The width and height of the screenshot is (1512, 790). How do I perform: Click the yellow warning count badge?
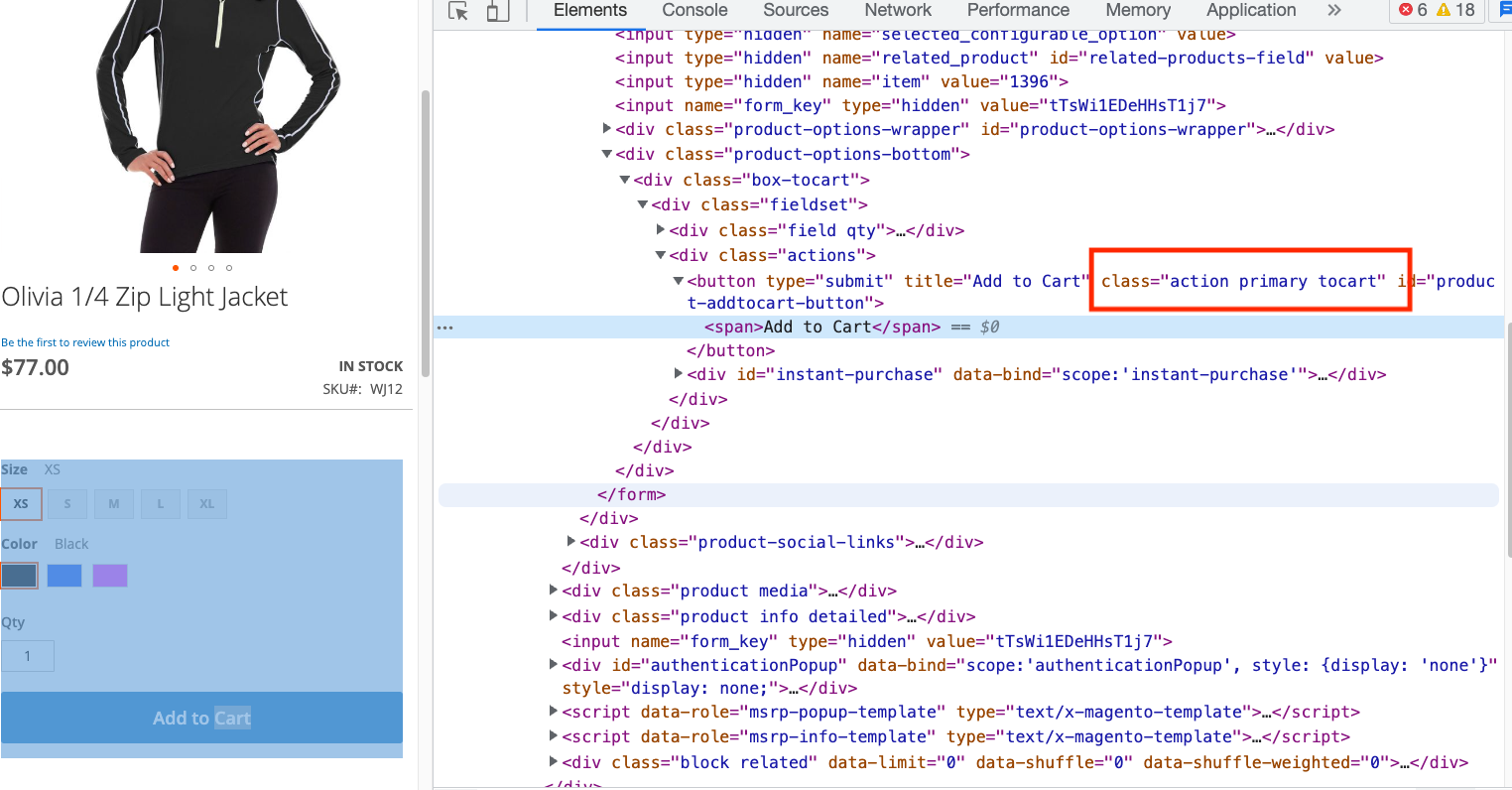coord(1455,10)
